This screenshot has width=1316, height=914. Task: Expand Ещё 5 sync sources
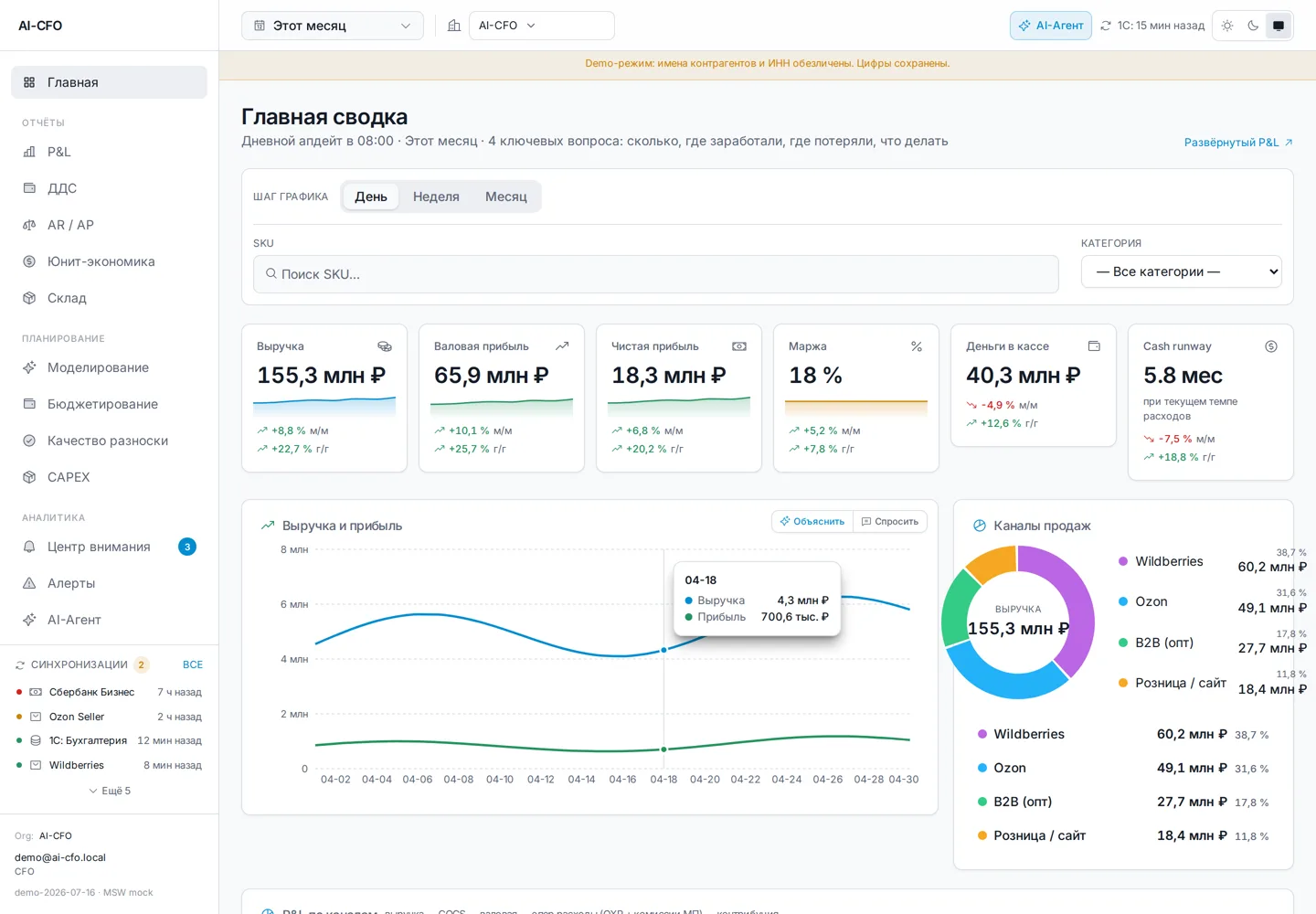pos(110,791)
